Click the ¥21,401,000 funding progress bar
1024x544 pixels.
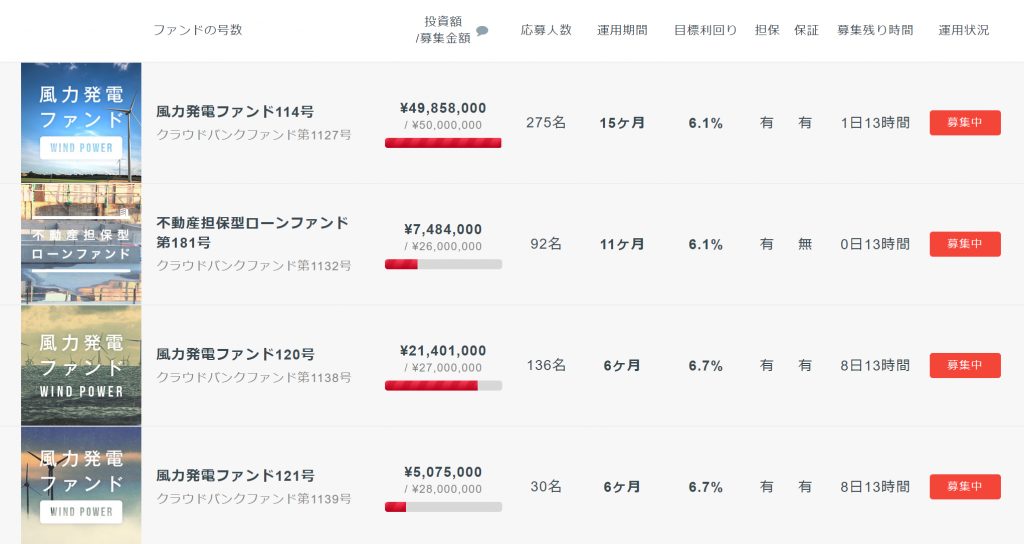(443, 386)
